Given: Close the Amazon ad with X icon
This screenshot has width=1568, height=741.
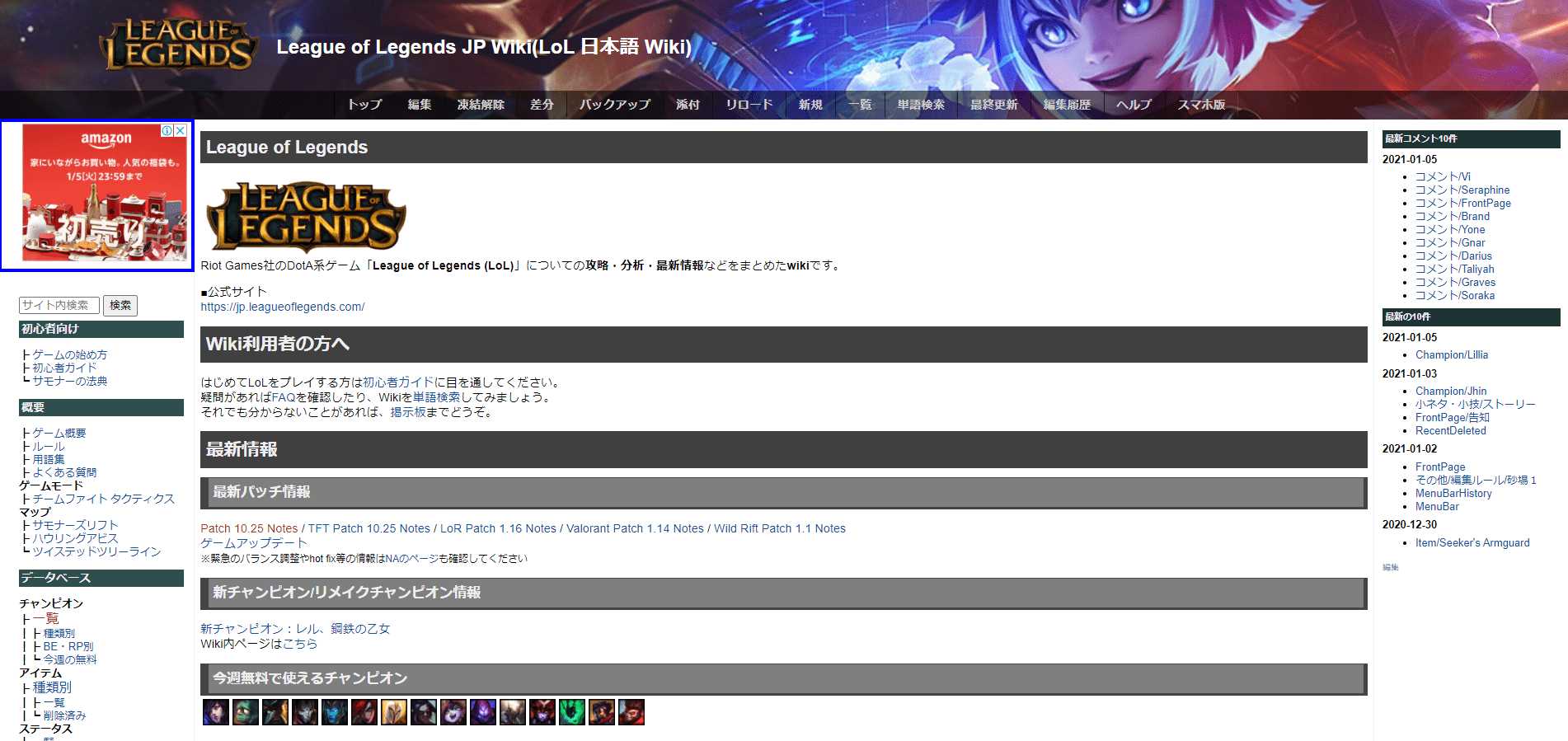Looking at the screenshot, I should 181,130.
